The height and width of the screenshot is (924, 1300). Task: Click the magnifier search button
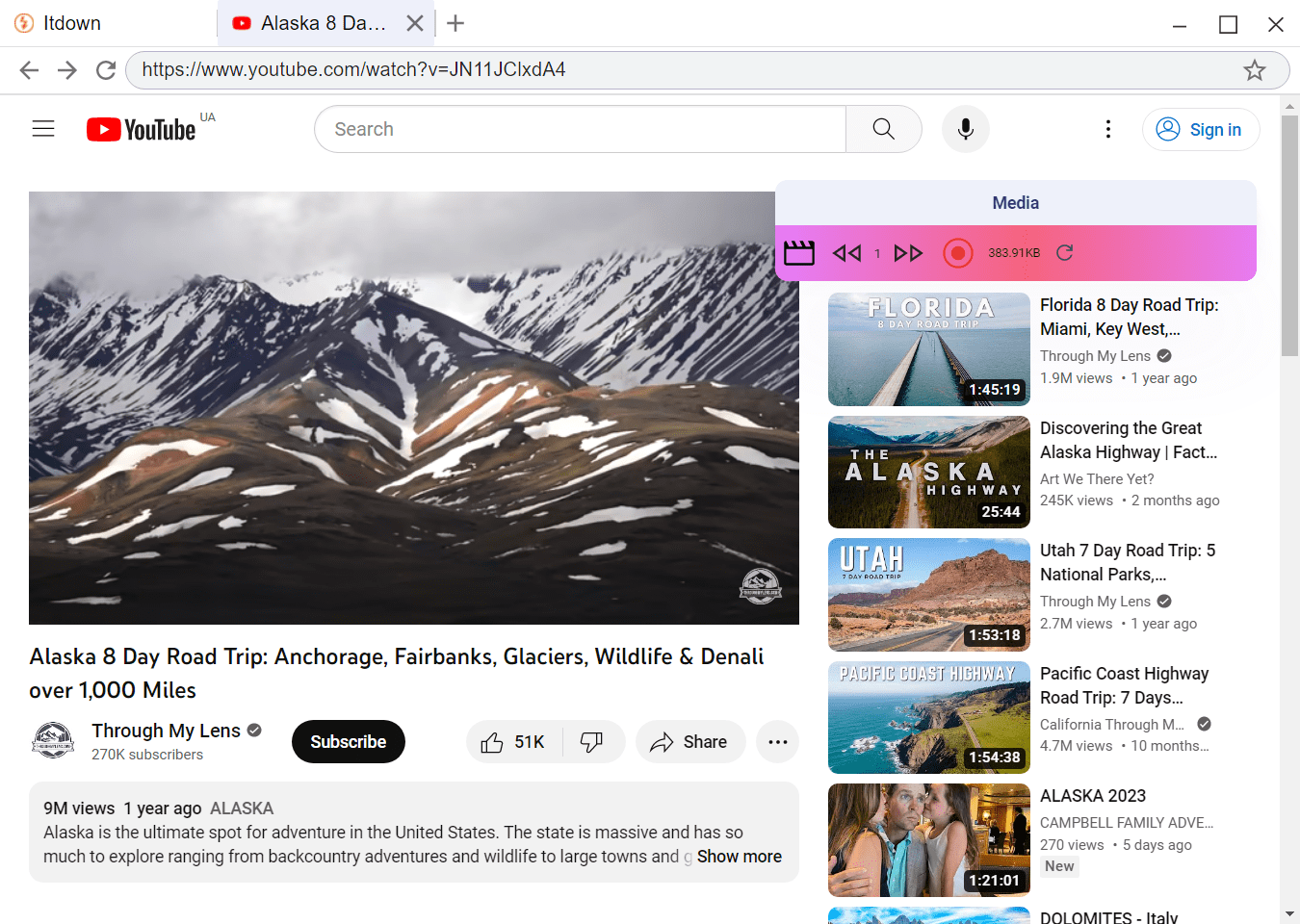point(883,129)
